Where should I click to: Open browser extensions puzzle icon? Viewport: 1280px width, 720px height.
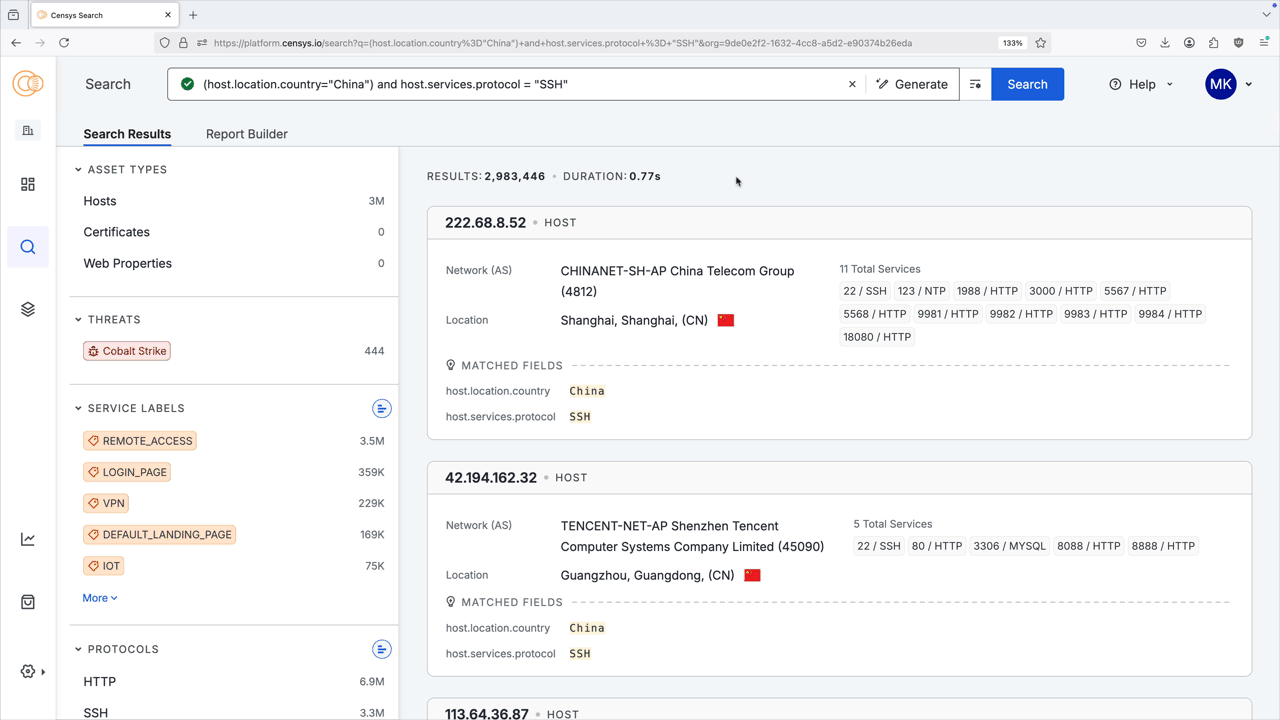(1214, 43)
